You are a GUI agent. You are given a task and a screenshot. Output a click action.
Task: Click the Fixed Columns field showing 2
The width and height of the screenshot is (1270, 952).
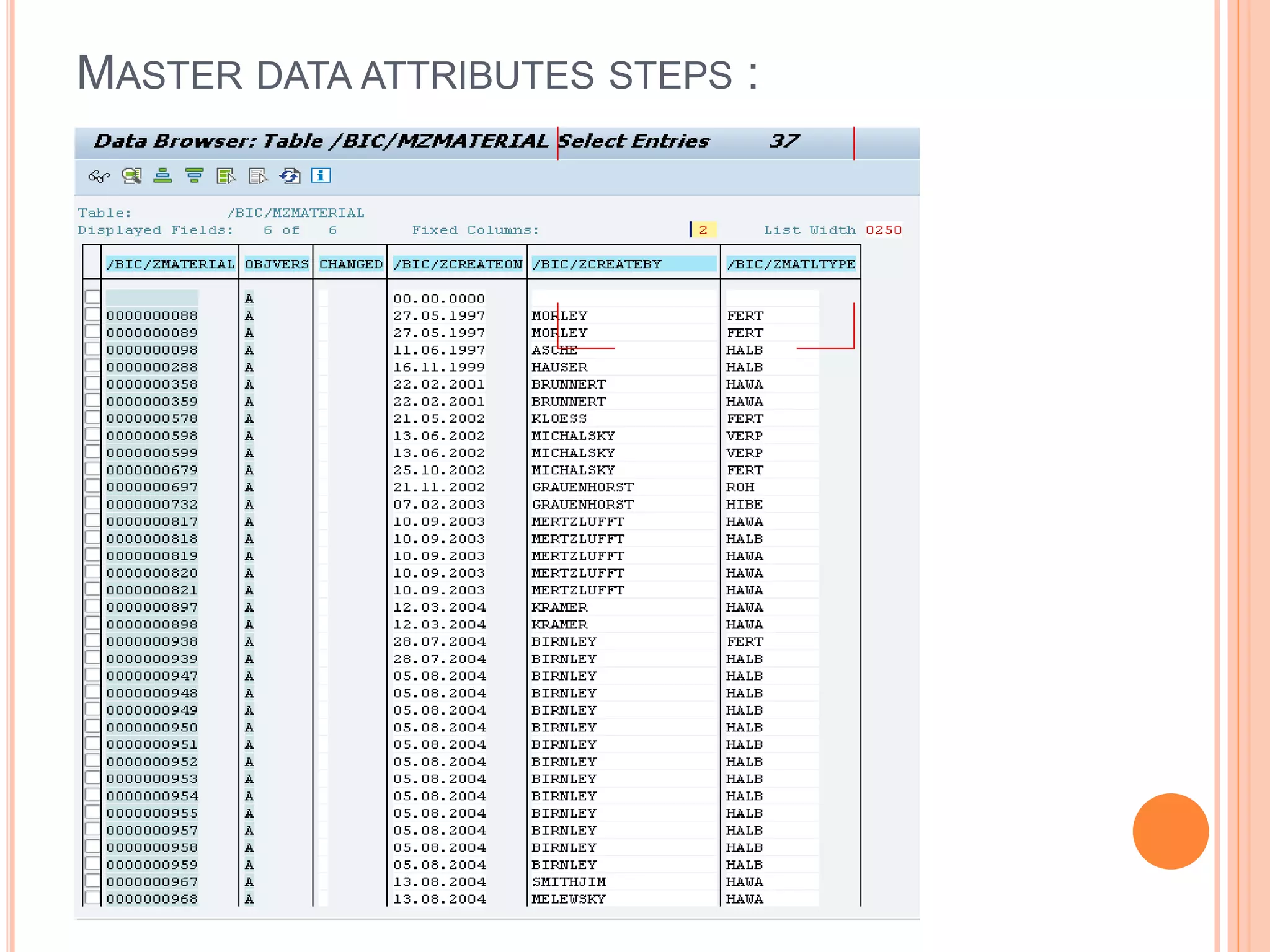(x=703, y=230)
